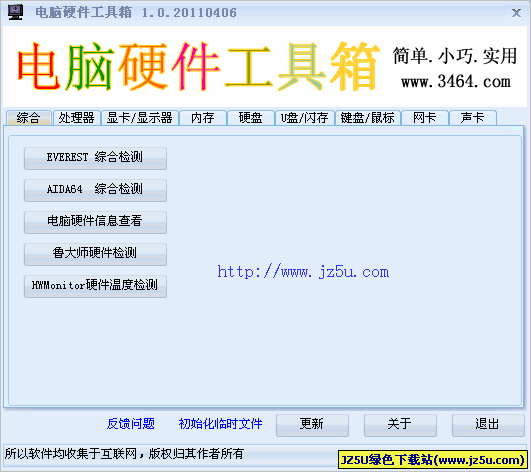Launch EVEREST 综合检测
This screenshot has height=472, width=531.
point(95,158)
